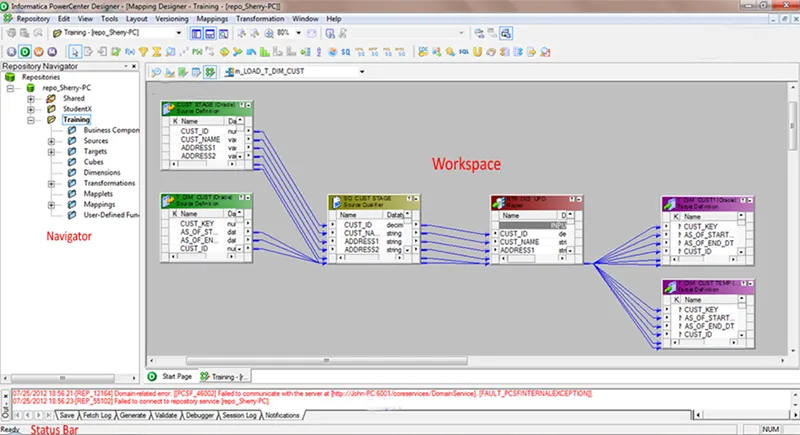This screenshot has height=435, width=800.
Task: Expand the StudentX folder node
Action: pyautogui.click(x=31, y=109)
